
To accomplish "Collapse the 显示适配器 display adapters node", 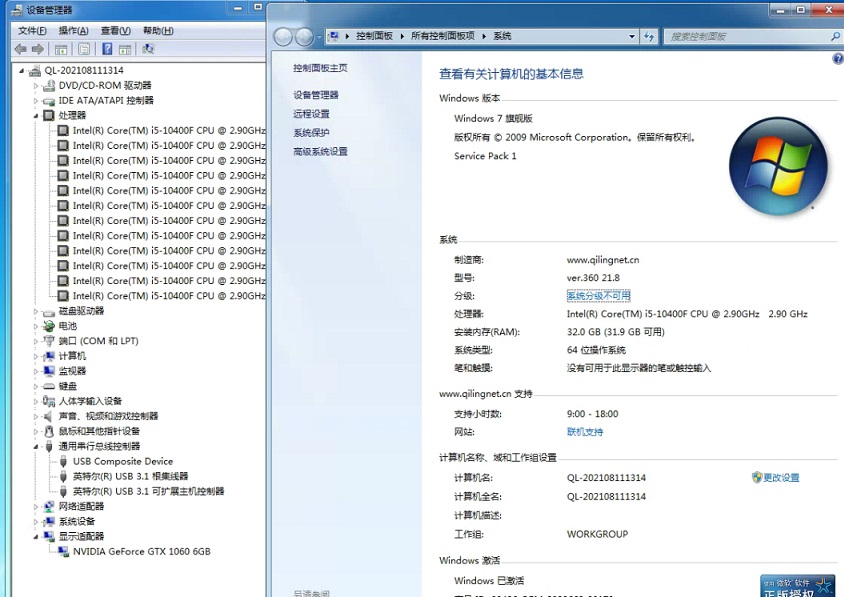I will coord(36,537).
